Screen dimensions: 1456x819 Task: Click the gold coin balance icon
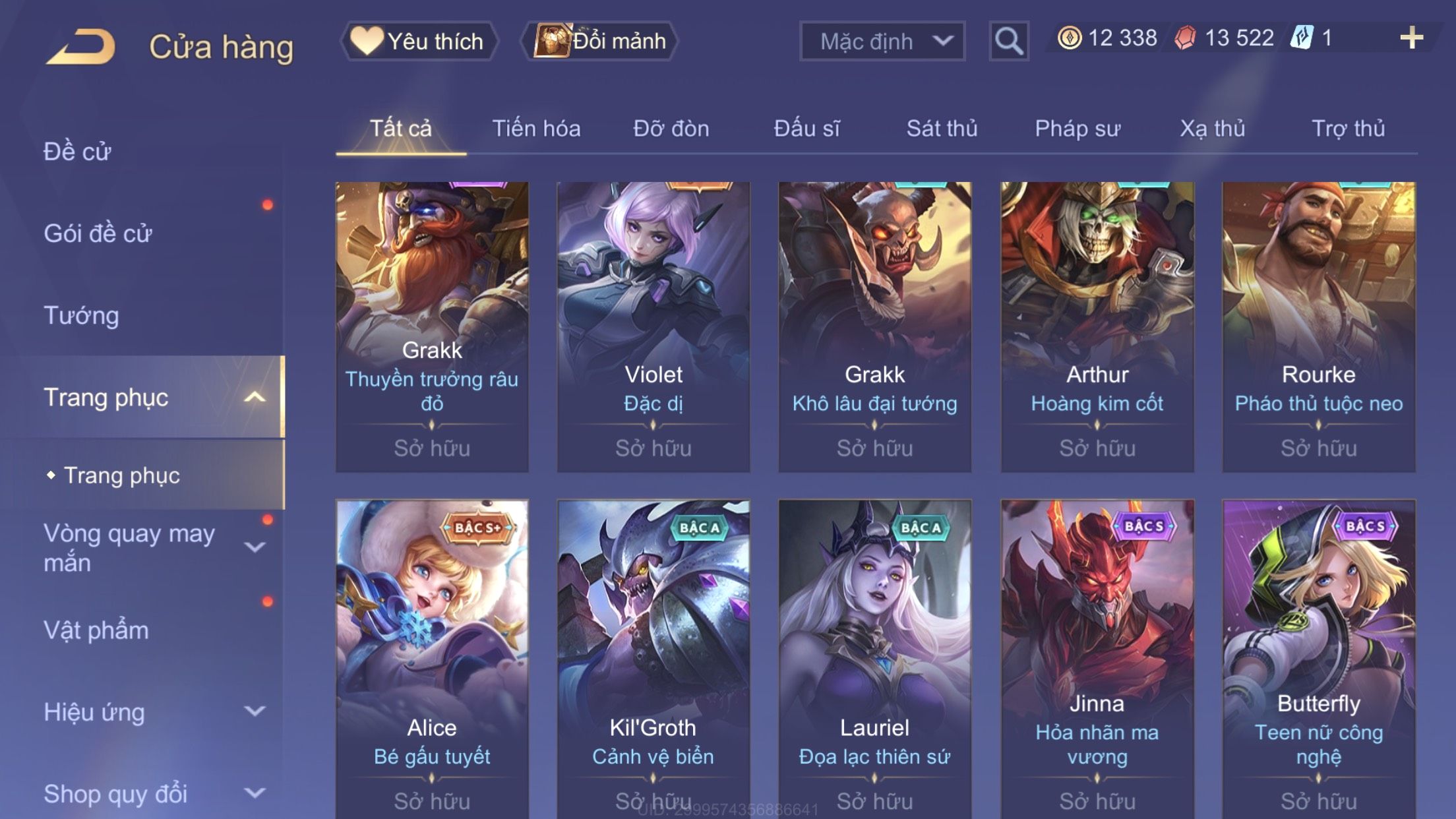[1069, 38]
